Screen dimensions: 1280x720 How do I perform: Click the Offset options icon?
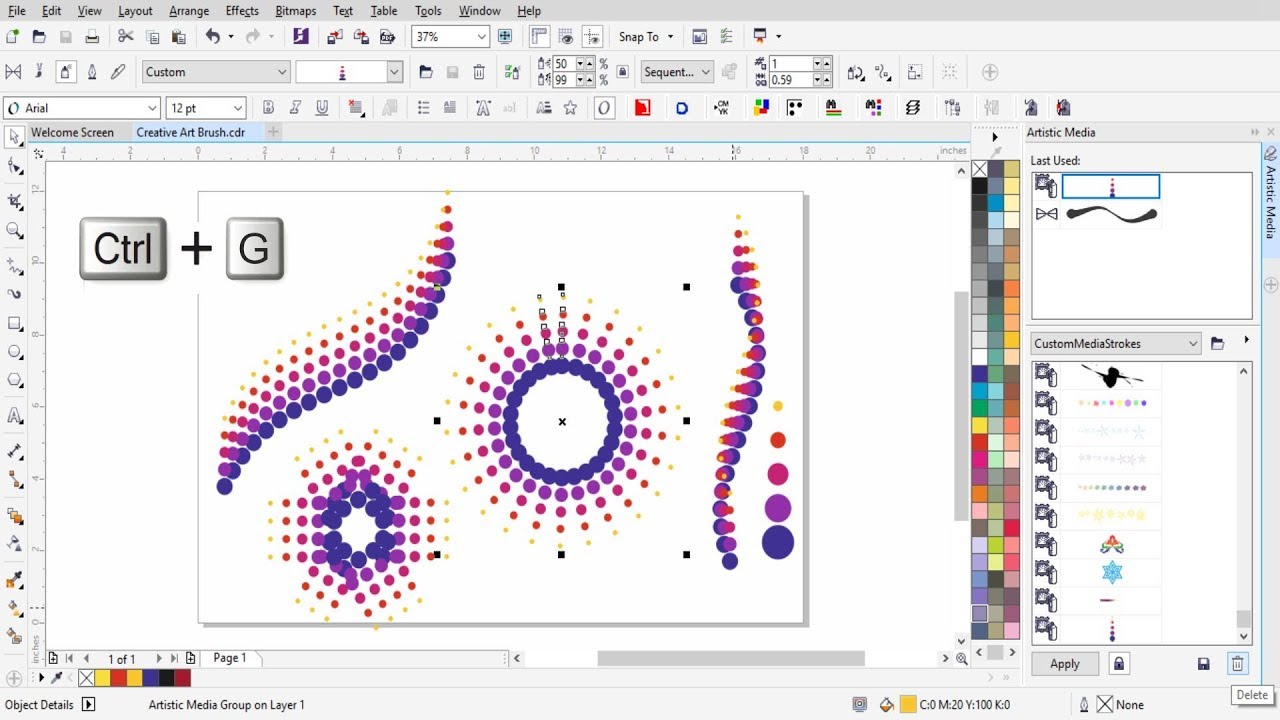click(883, 72)
